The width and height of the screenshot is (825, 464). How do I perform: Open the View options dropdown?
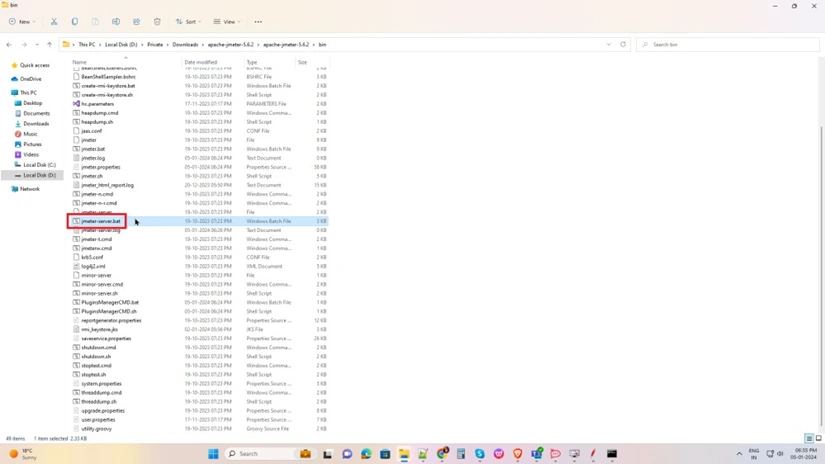227,21
